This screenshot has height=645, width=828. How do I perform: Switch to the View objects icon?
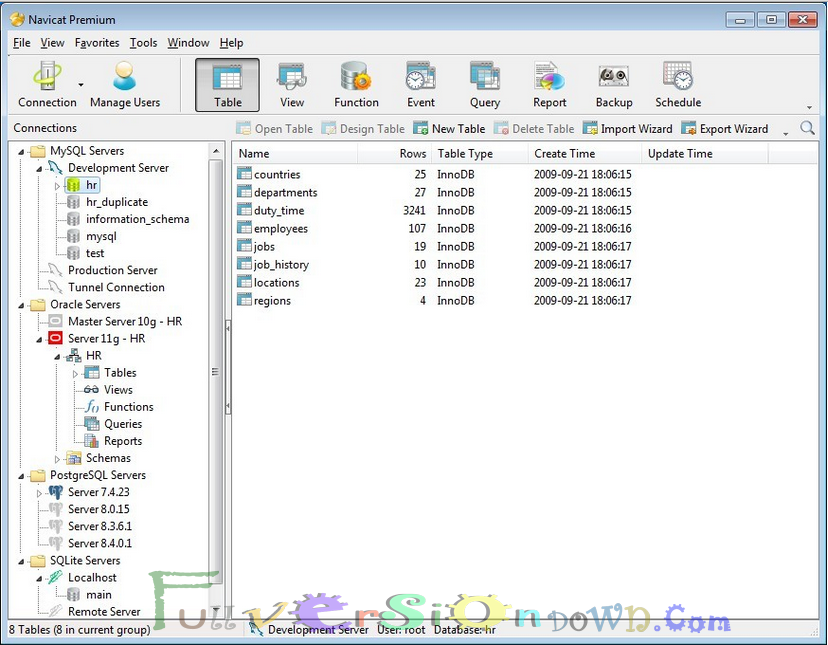[x=292, y=85]
